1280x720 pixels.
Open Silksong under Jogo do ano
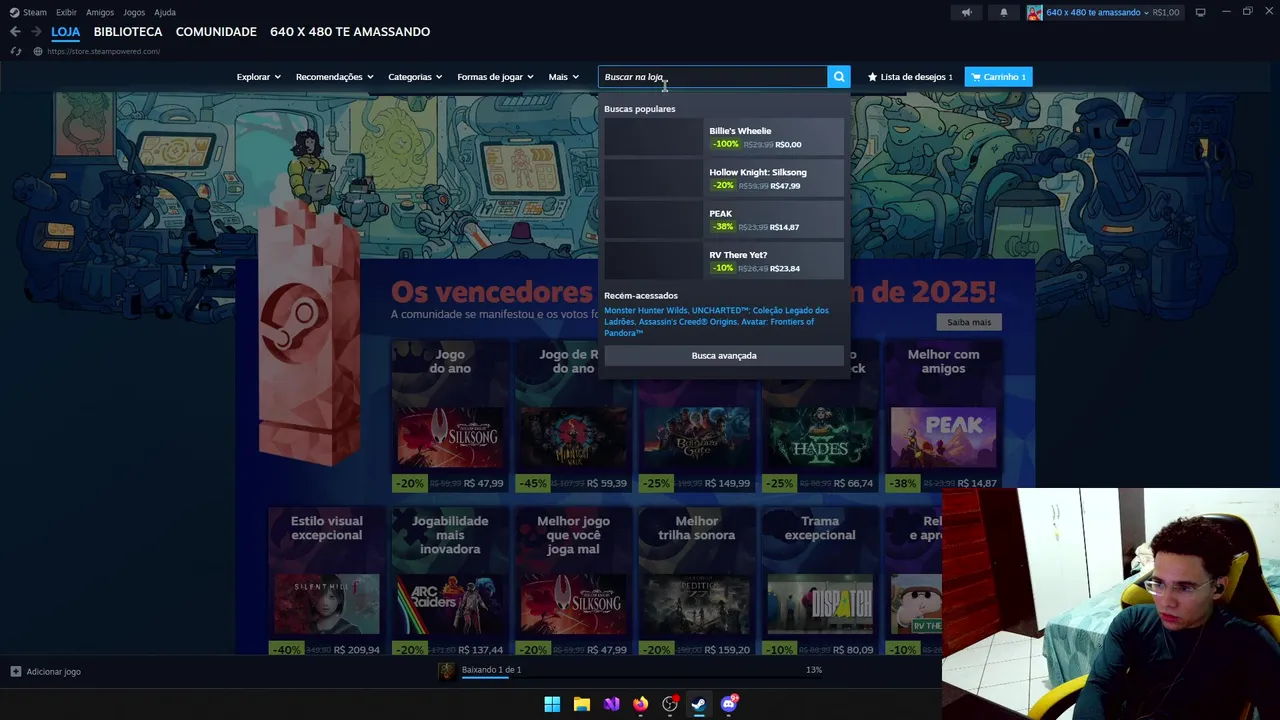click(x=450, y=438)
